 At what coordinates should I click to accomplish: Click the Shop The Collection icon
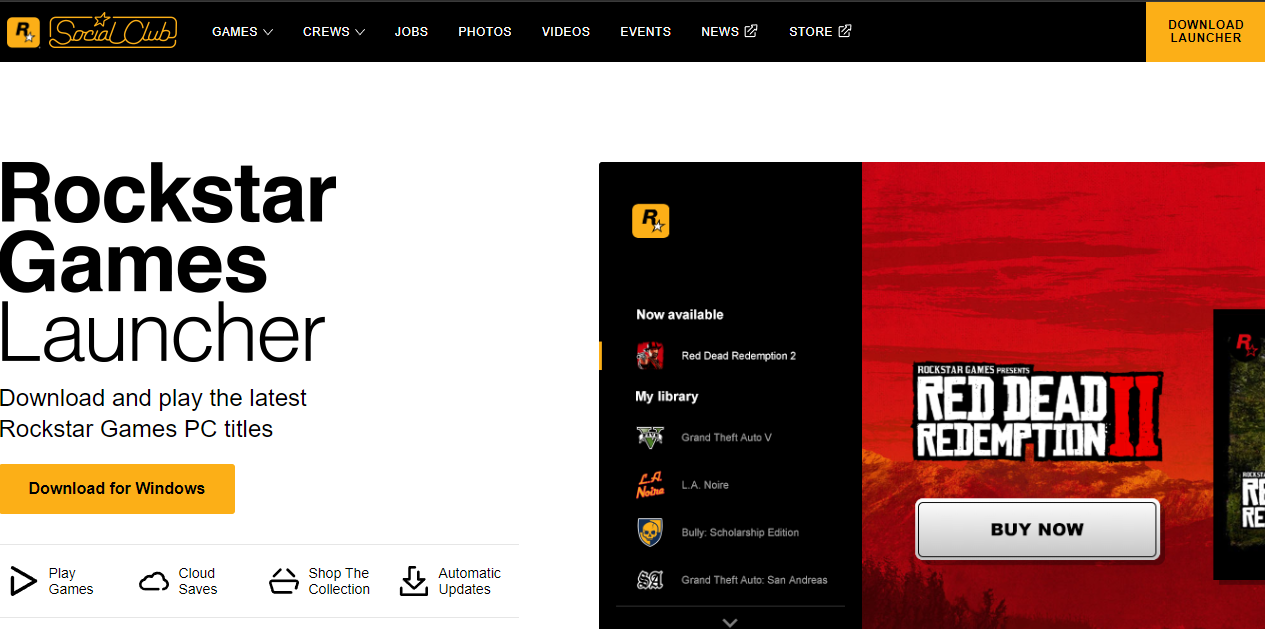pos(284,580)
